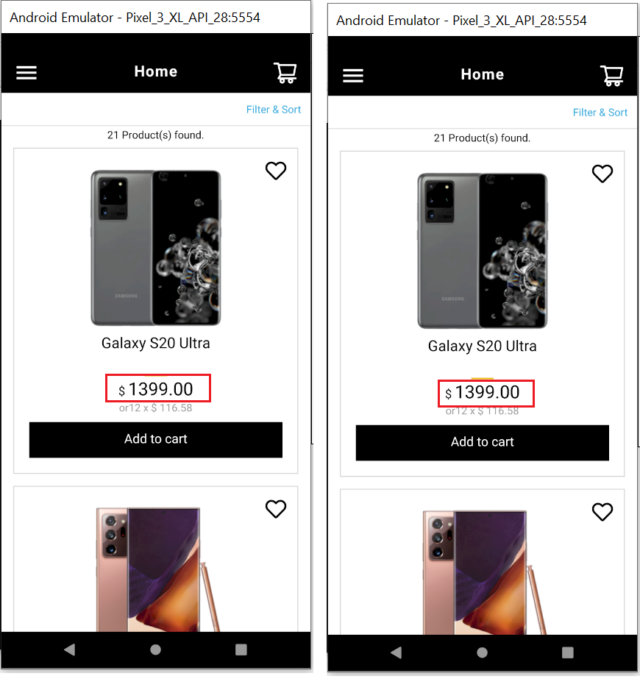The height and width of the screenshot is (679, 640).
Task: Open Filter & Sort in right emulator
Action: pyautogui.click(x=600, y=113)
